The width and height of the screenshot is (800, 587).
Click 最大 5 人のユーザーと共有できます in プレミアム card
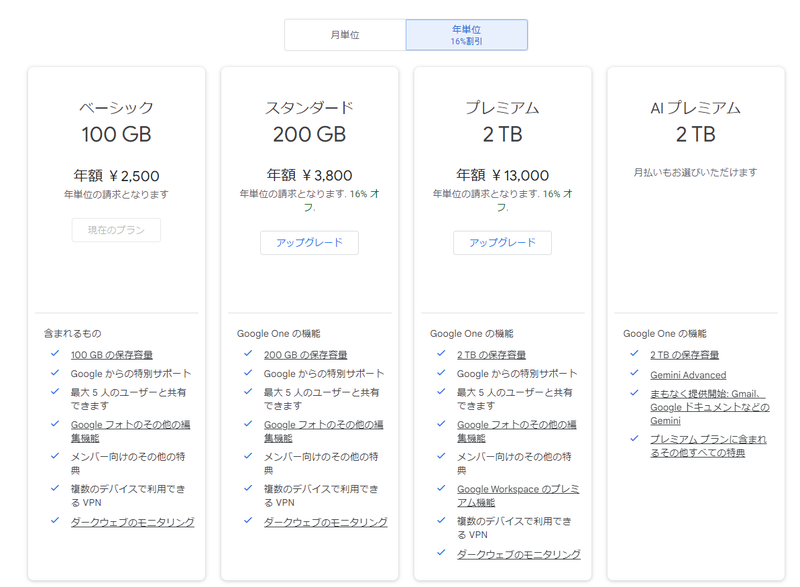pyautogui.click(x=514, y=399)
